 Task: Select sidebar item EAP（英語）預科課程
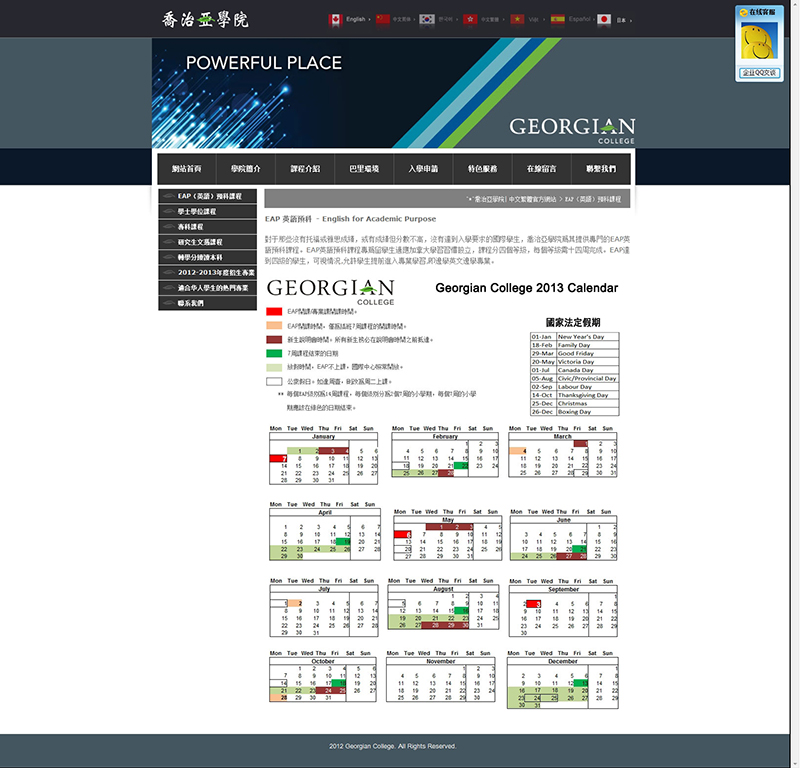(x=208, y=196)
